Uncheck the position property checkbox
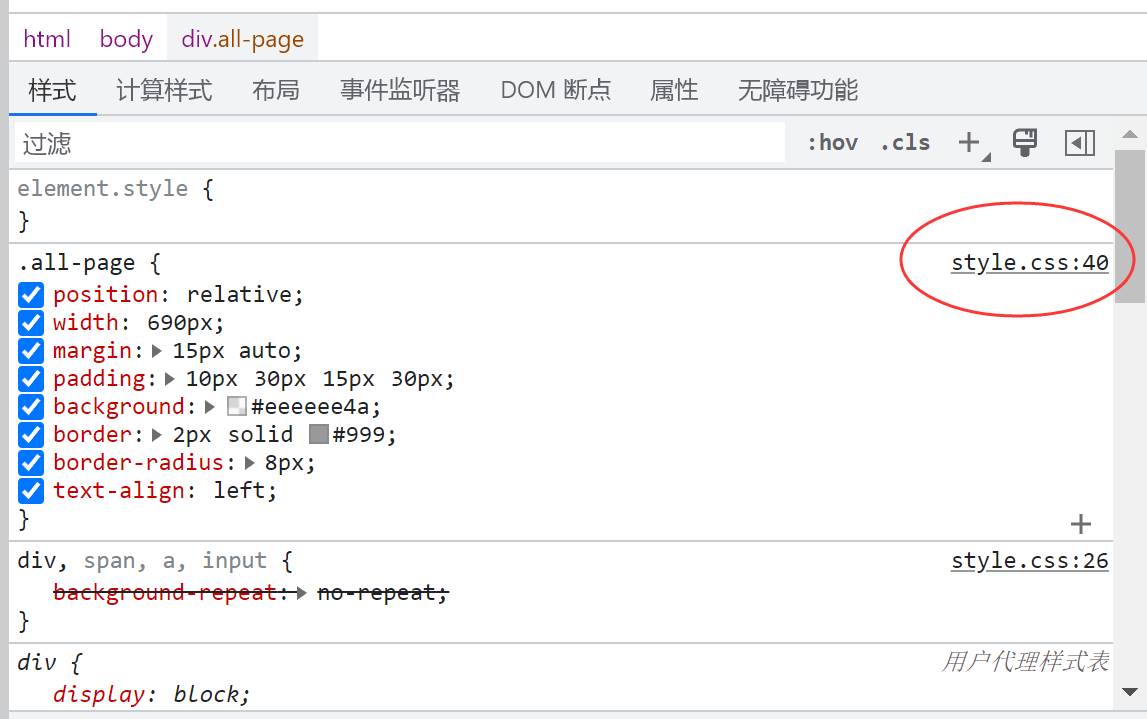 coord(32,295)
